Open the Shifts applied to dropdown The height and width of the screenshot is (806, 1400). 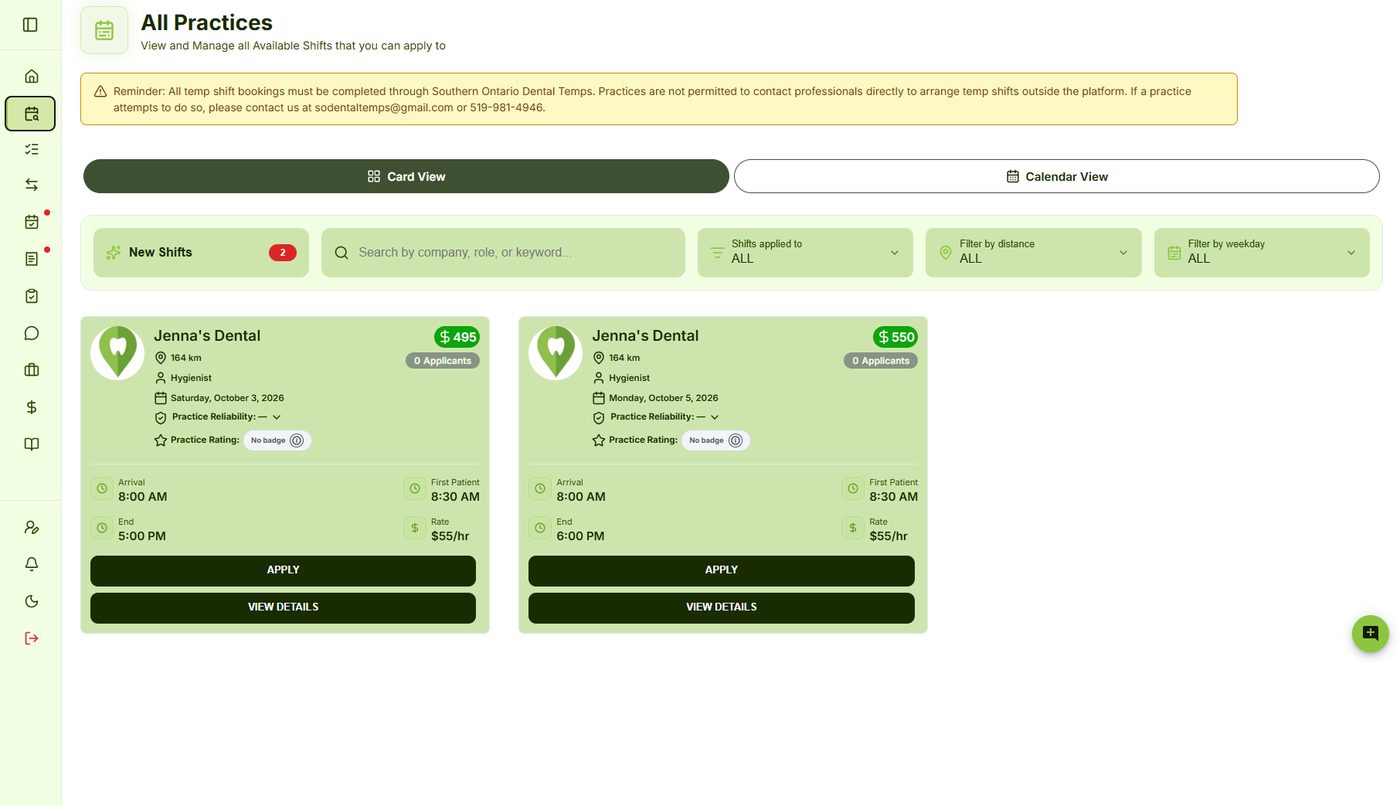tap(805, 253)
